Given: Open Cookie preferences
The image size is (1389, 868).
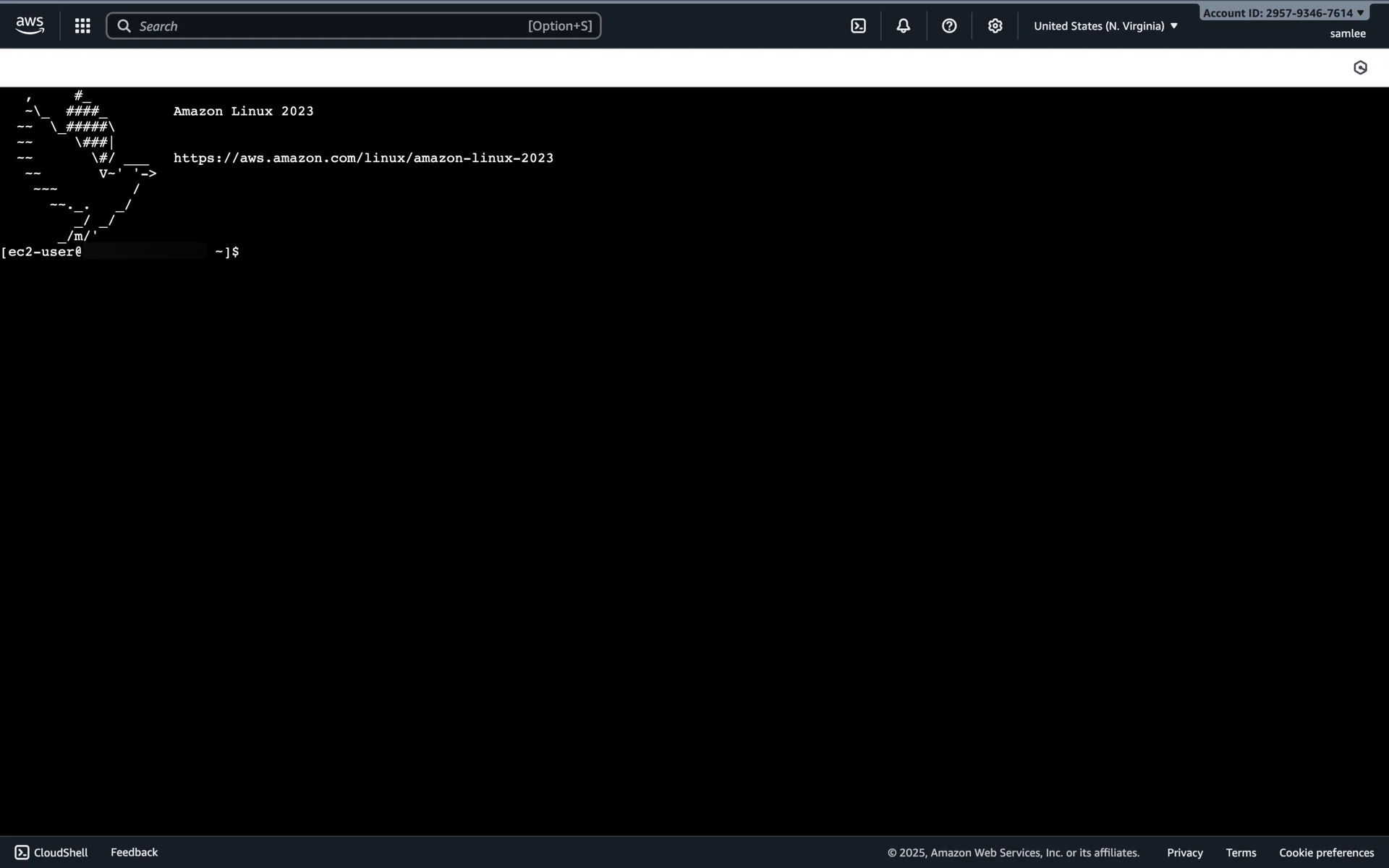Looking at the screenshot, I should tap(1326, 853).
